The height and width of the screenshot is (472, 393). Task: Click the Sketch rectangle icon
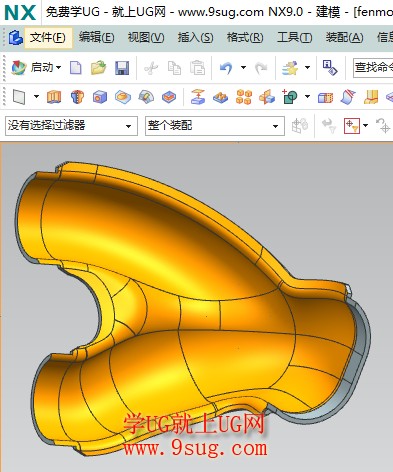click(19, 97)
